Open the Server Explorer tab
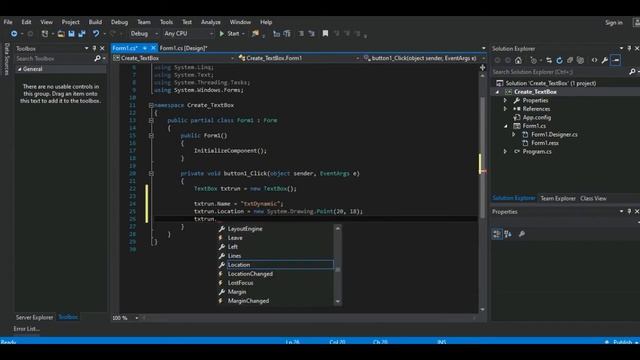This screenshot has height=360, width=640. point(34,317)
